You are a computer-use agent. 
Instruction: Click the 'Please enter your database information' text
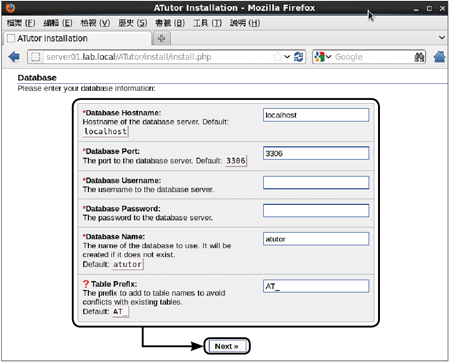point(86,88)
